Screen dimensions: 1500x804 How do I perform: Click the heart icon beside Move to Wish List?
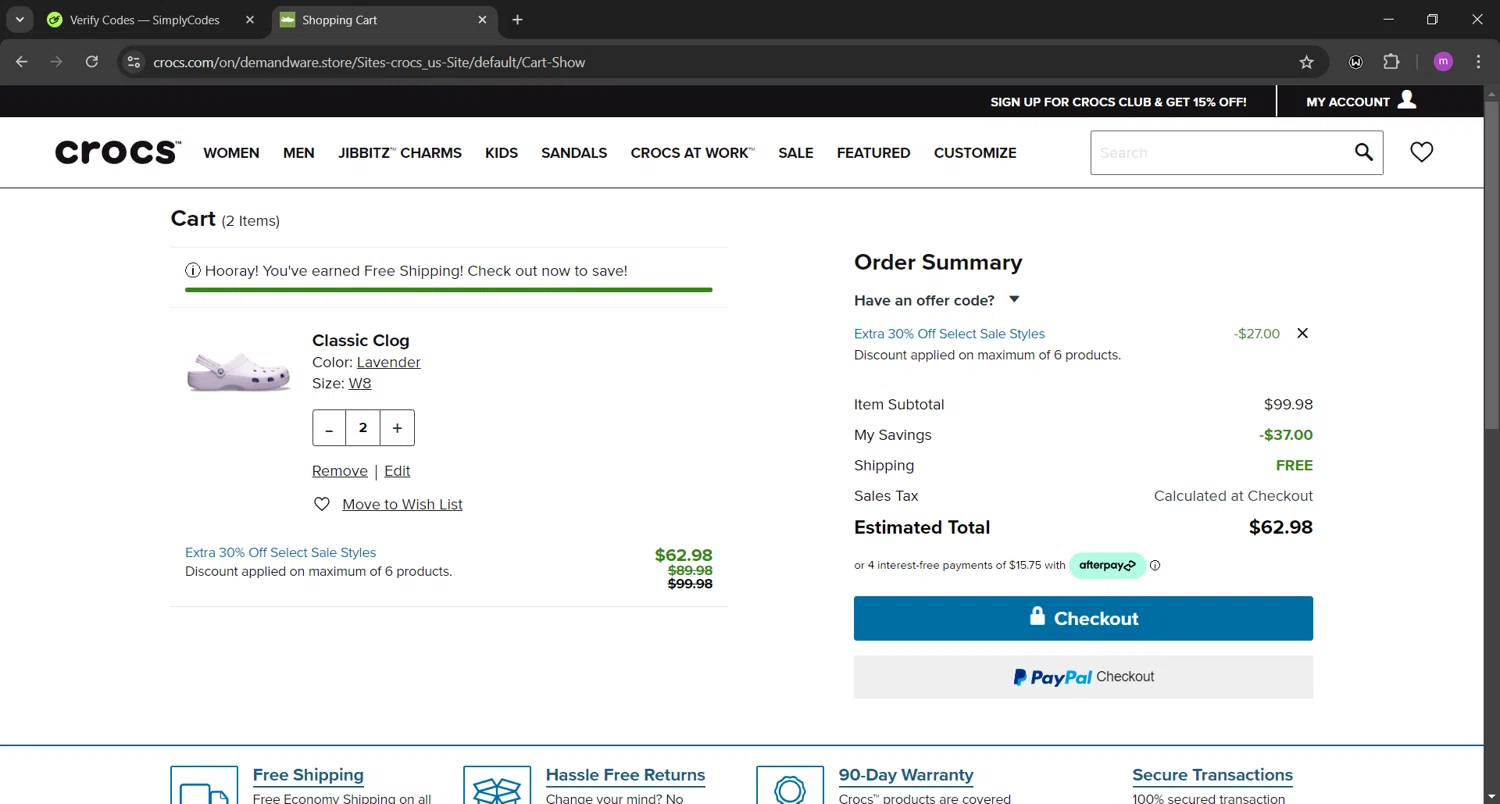(x=322, y=505)
